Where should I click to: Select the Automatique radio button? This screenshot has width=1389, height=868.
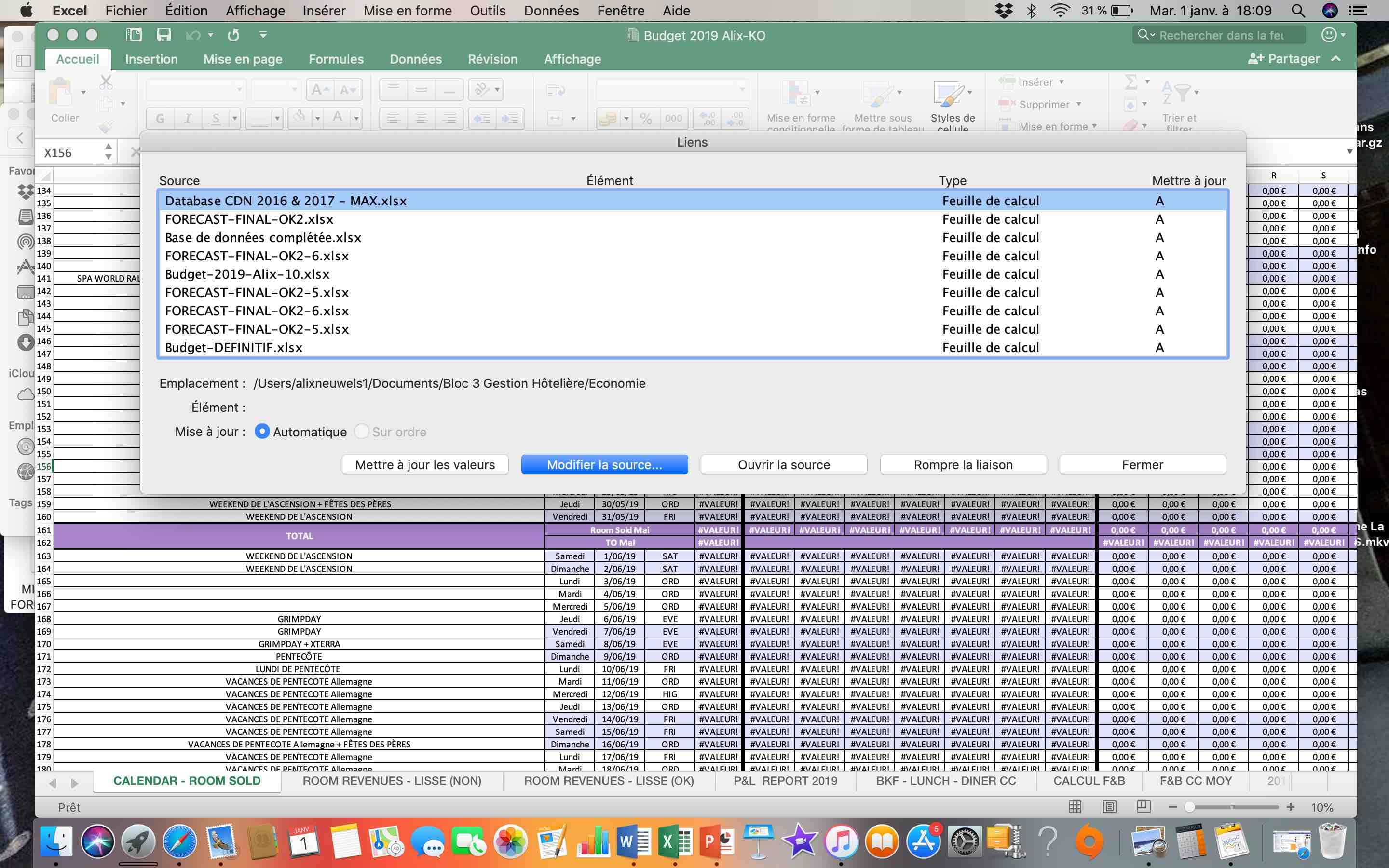pyautogui.click(x=262, y=431)
